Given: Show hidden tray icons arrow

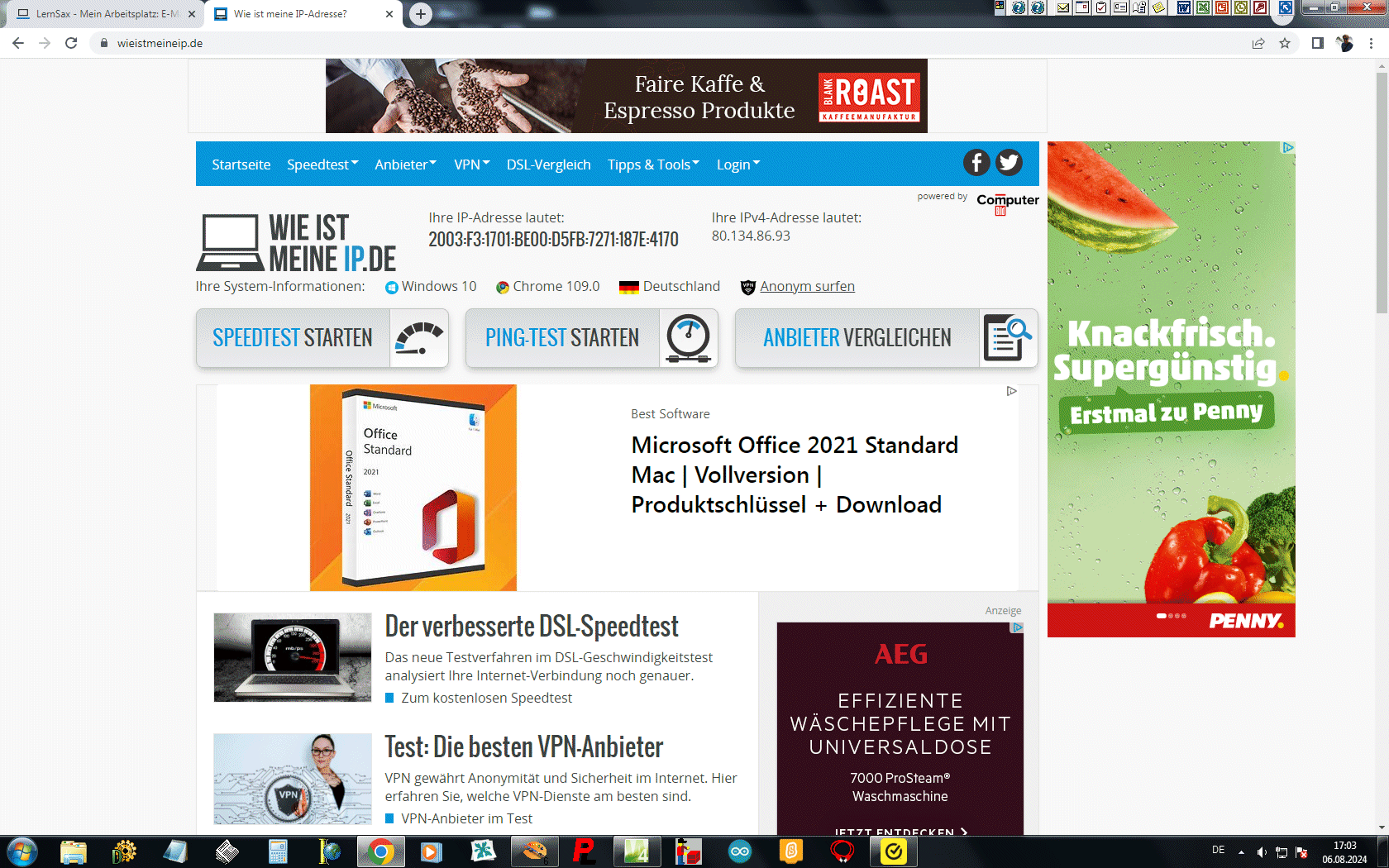Looking at the screenshot, I should [x=1241, y=851].
